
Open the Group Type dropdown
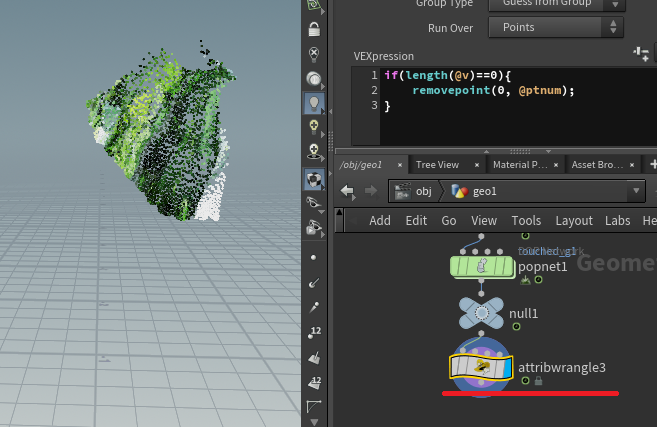(x=557, y=4)
